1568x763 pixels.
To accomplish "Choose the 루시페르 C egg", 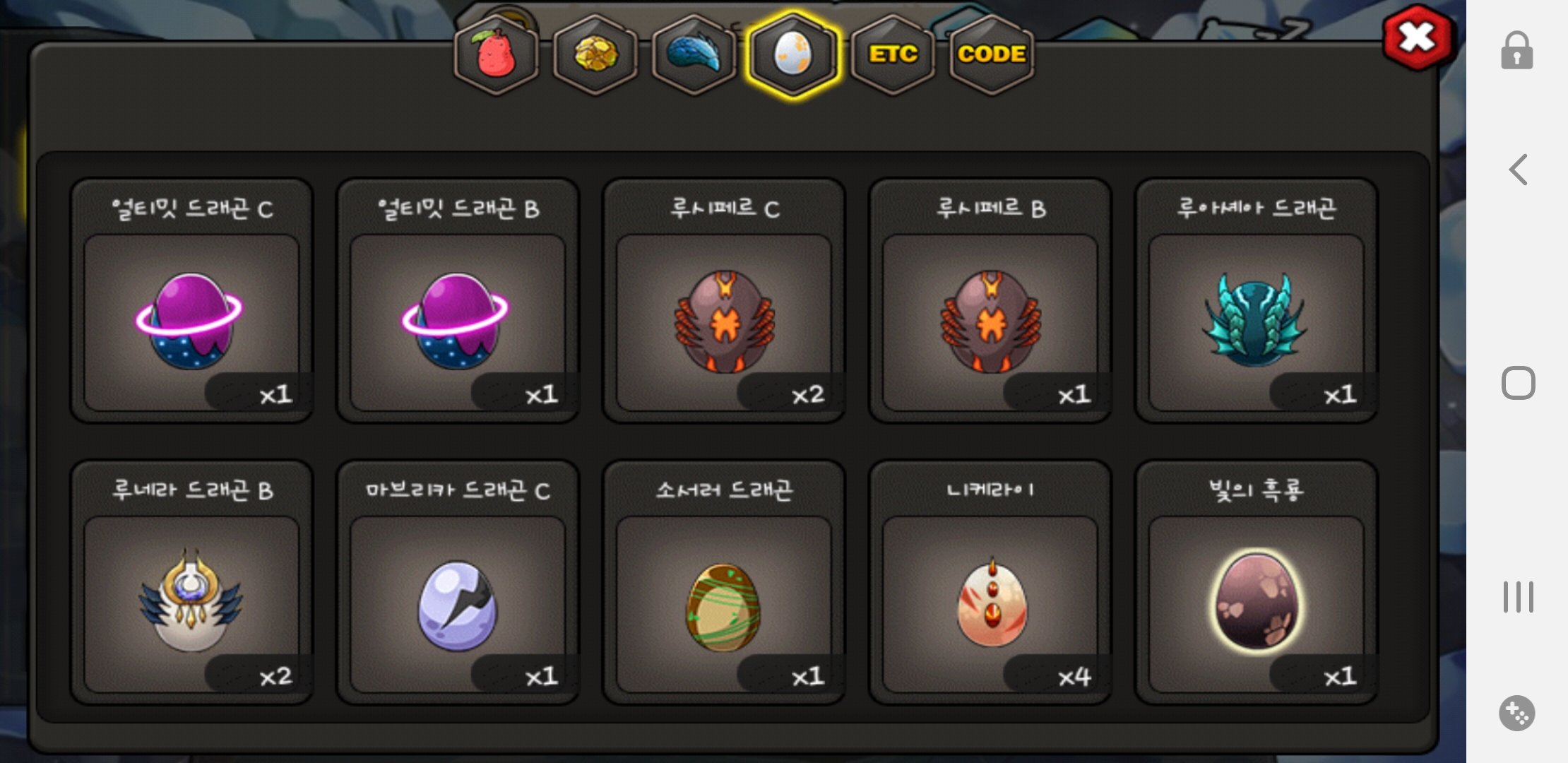I will [724, 300].
